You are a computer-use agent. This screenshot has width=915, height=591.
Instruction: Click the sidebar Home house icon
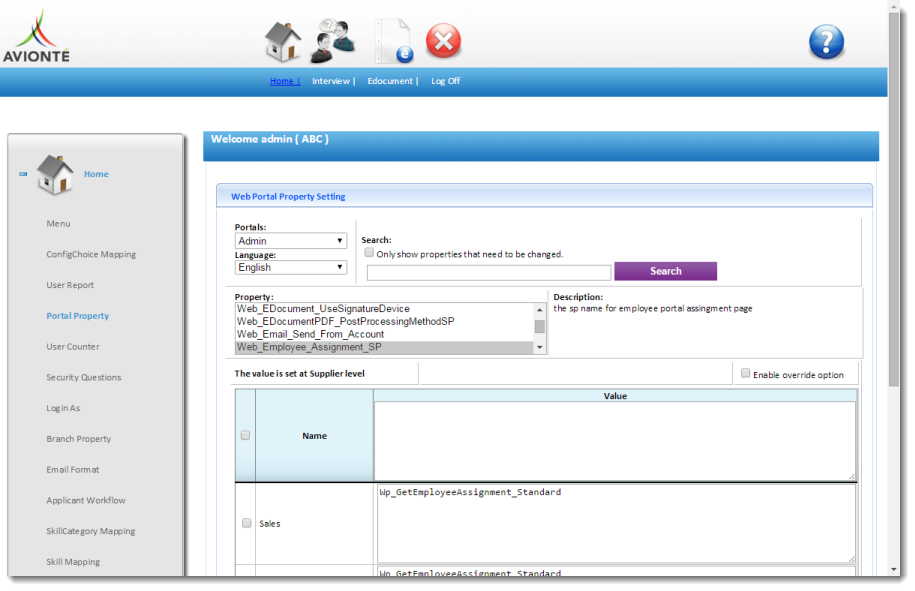pos(55,174)
